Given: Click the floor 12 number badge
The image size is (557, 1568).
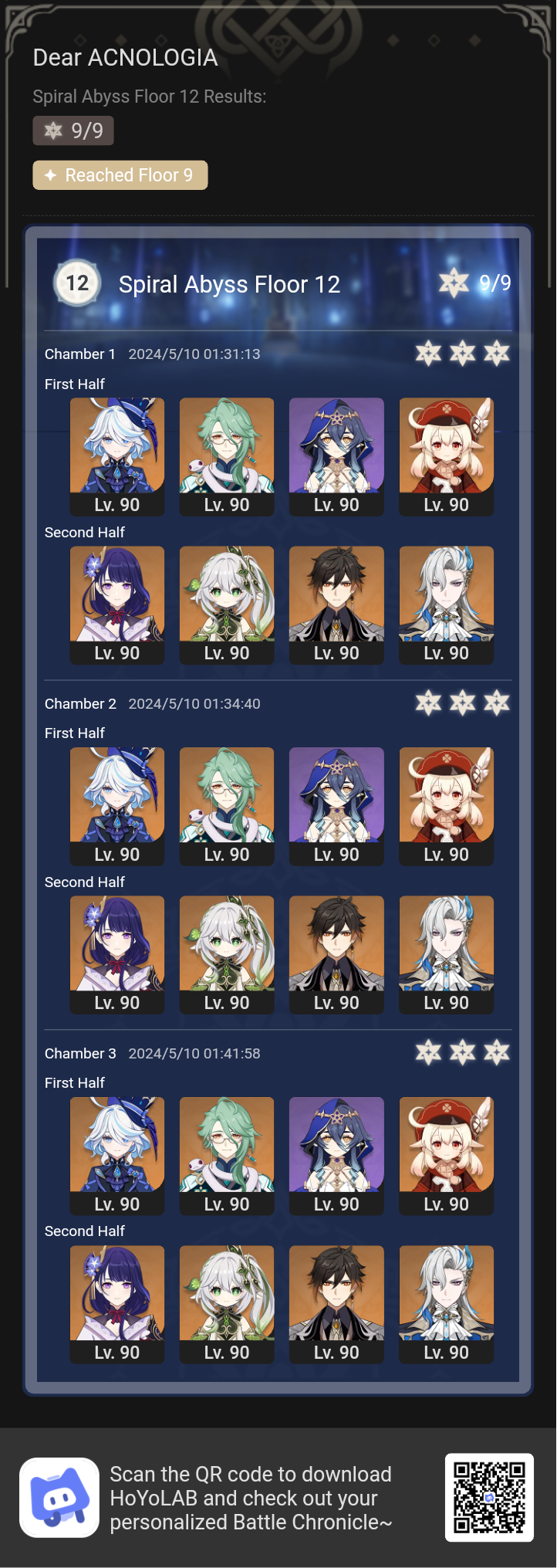Looking at the screenshot, I should [x=76, y=283].
